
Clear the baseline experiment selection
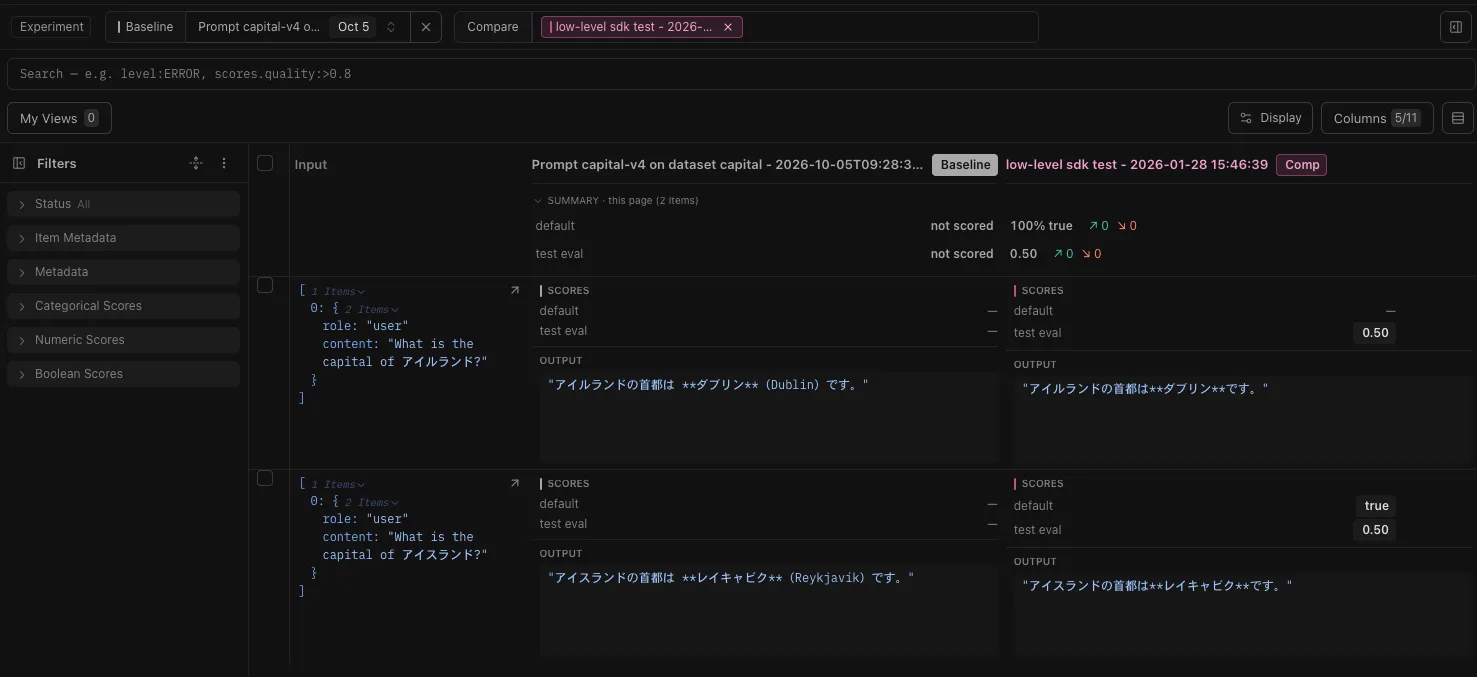point(425,27)
